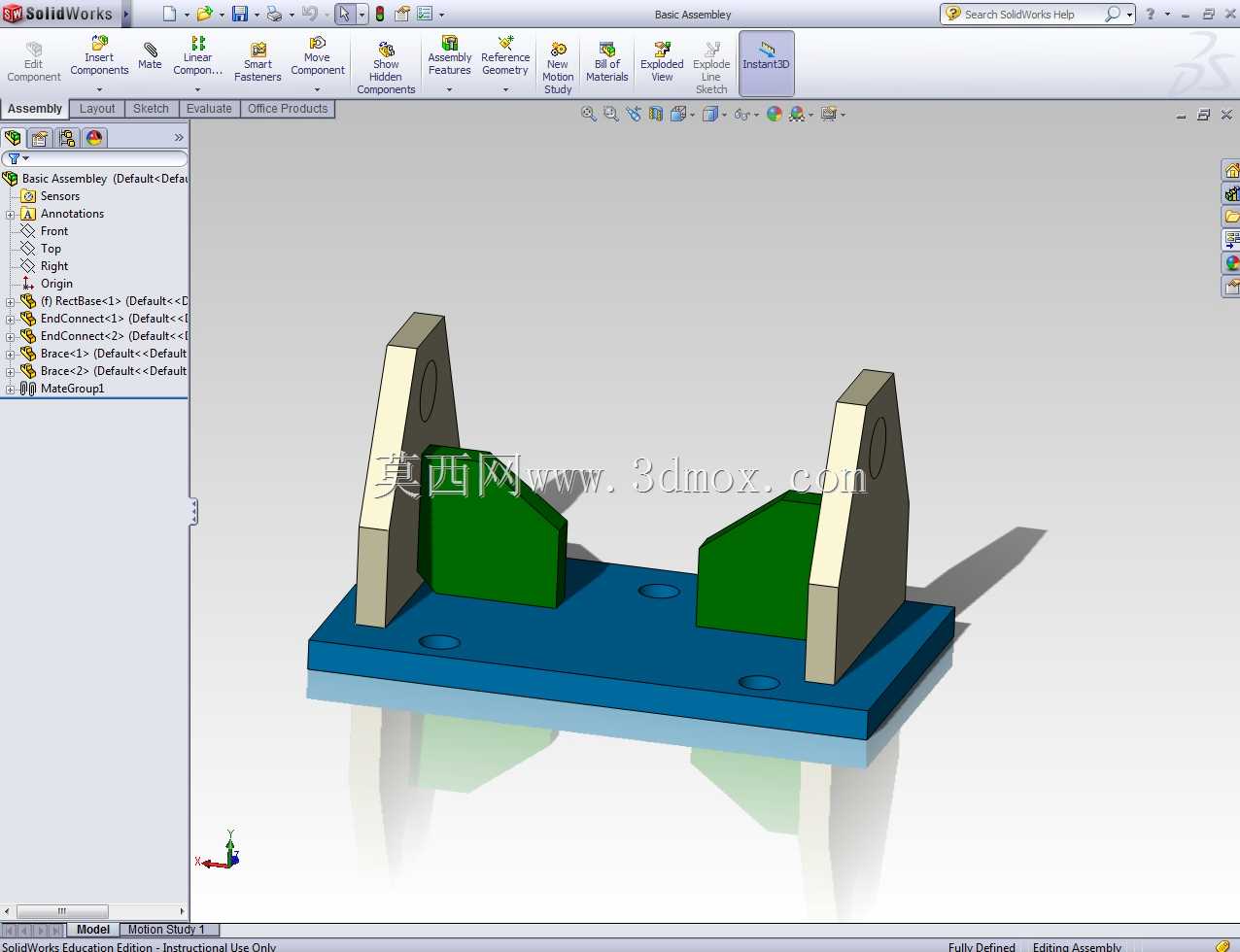Open the Insert Components dropdown arrow
Screen dimensions: 1240x952
pyautogui.click(x=99, y=89)
